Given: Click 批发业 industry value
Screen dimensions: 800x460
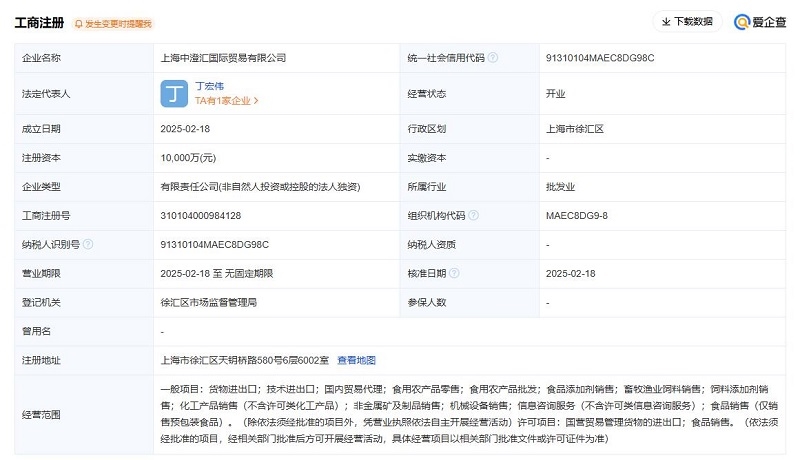Looking at the screenshot, I should click(x=560, y=187).
